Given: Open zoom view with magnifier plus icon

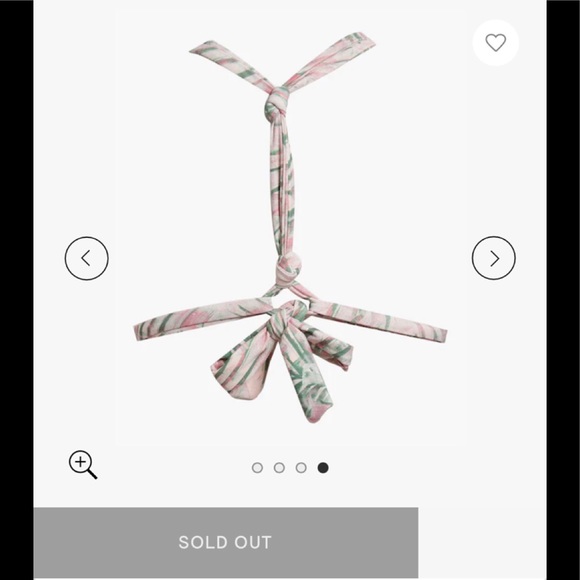Looking at the screenshot, I should point(83,464).
